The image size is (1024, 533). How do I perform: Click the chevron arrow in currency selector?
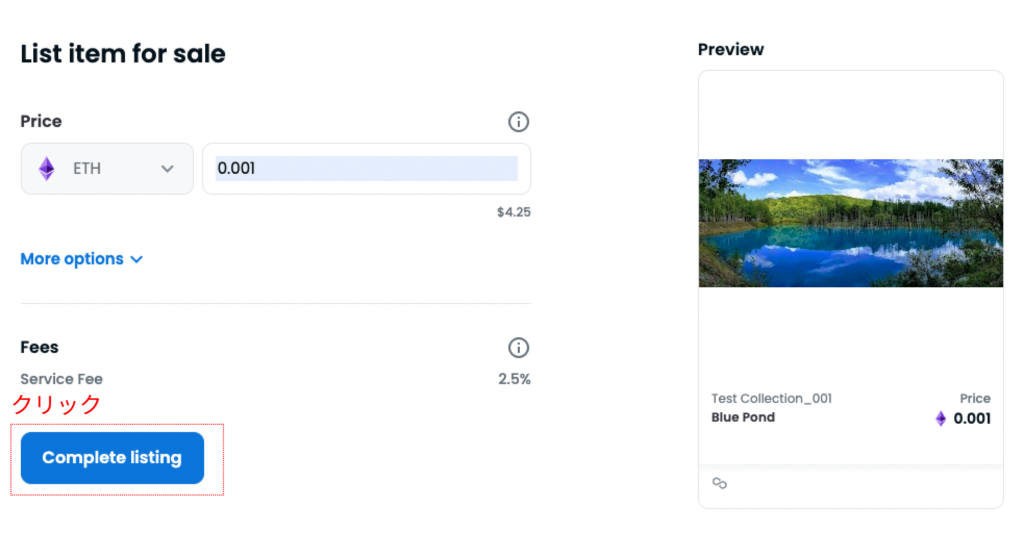(x=167, y=169)
